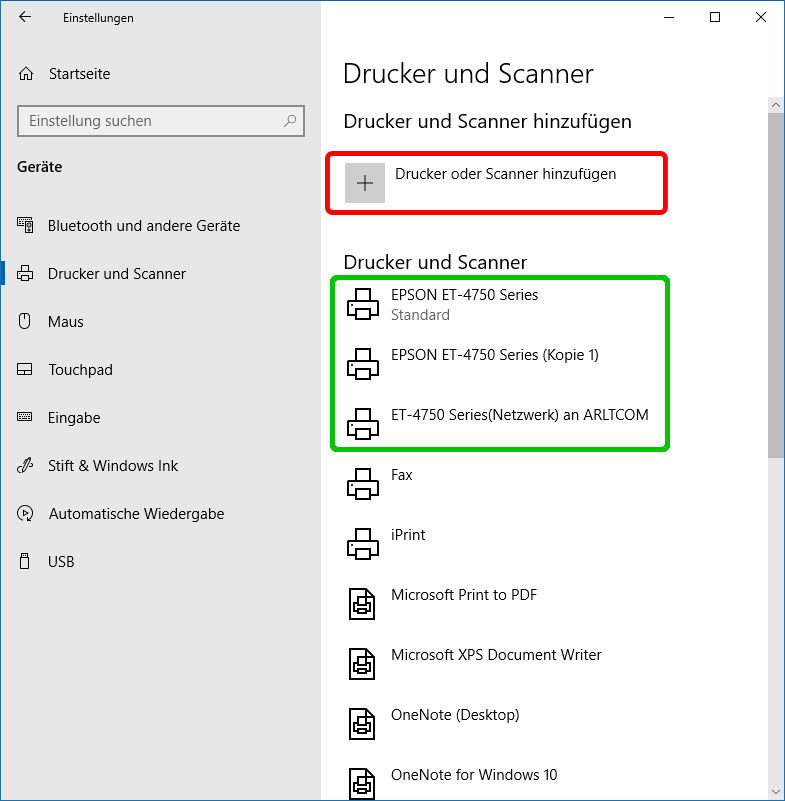
Task: Select ET-4750 Series(Netzwerk) an ARLTCOM printer
Action: [x=519, y=415]
